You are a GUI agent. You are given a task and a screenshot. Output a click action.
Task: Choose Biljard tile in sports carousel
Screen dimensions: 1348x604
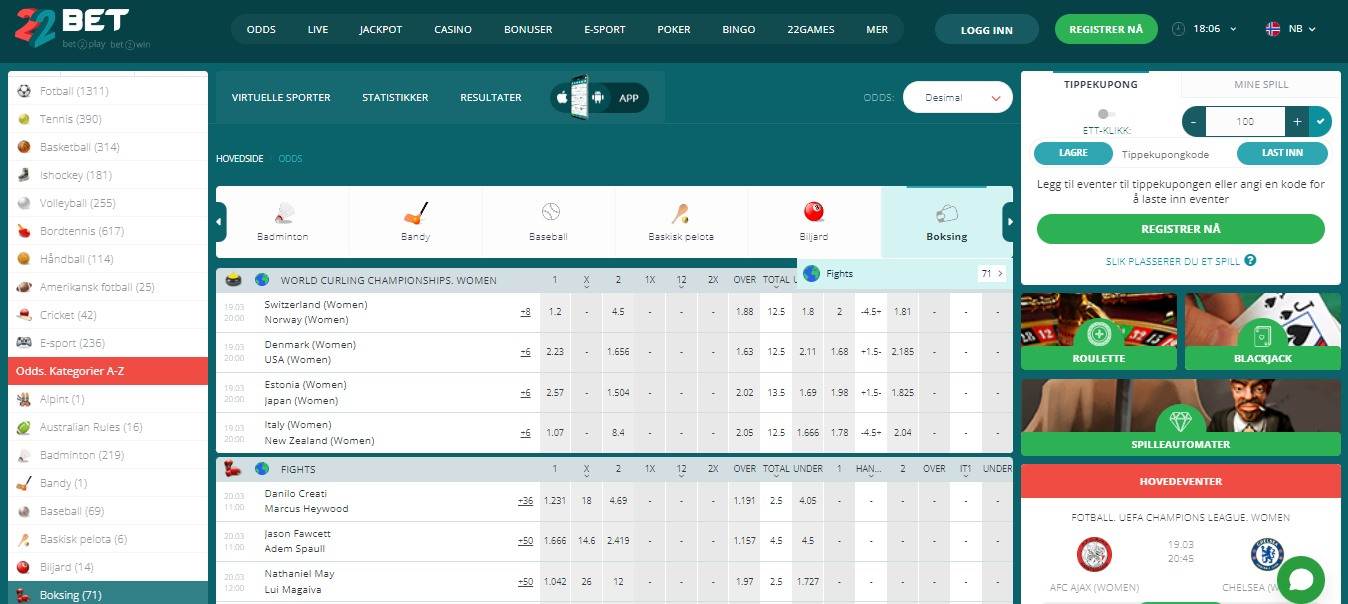click(x=814, y=222)
